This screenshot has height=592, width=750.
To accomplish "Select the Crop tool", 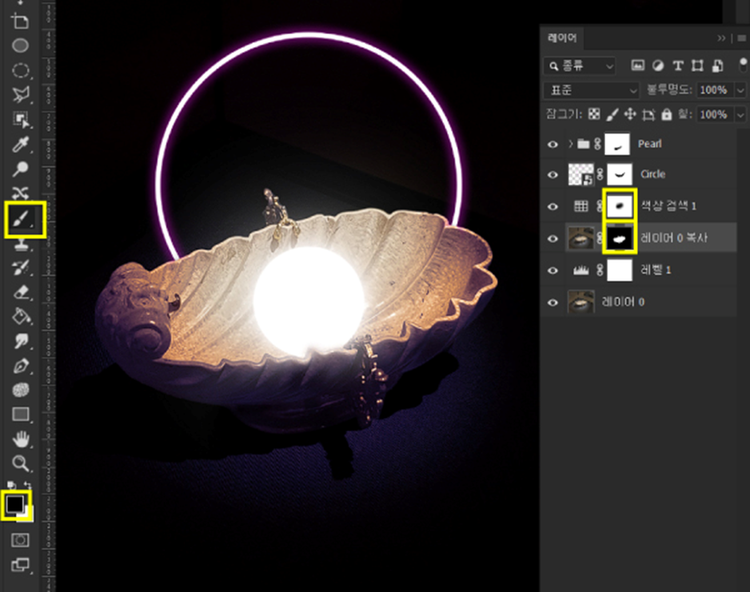I will point(20,21).
